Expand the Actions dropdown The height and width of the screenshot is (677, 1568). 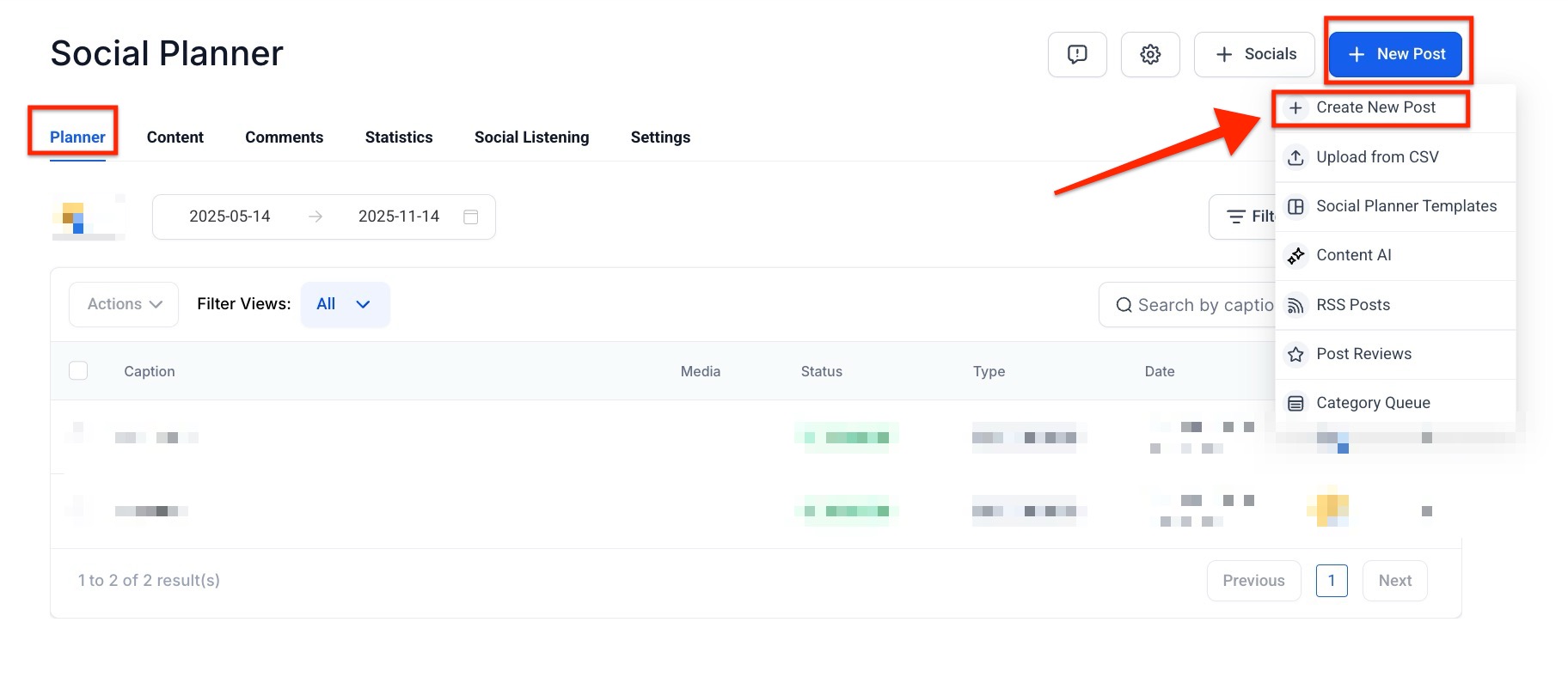click(124, 304)
